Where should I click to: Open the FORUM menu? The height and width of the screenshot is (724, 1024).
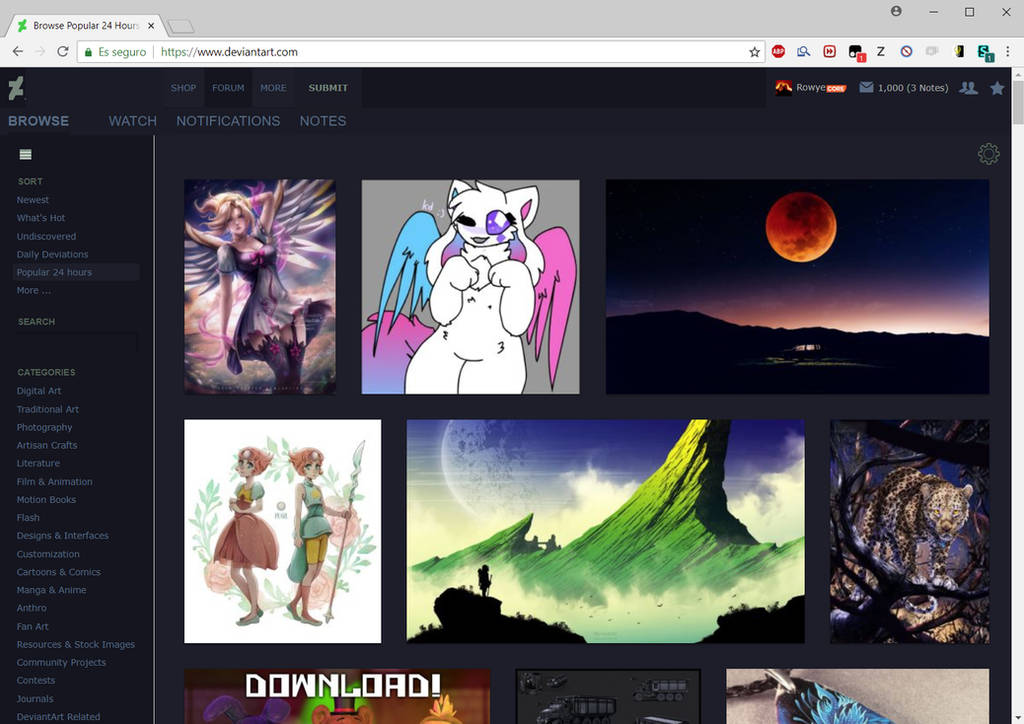pos(228,88)
